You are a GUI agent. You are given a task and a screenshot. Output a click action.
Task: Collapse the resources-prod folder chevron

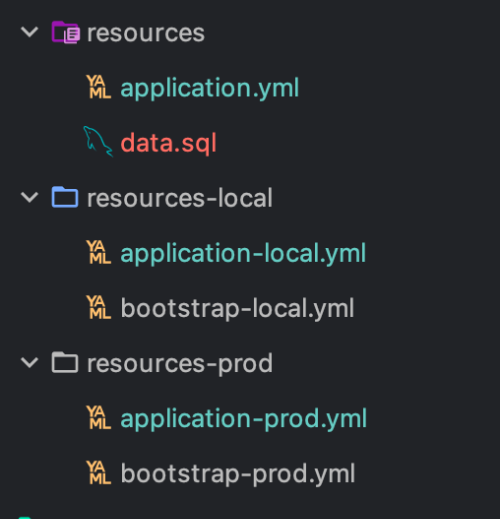[30, 363]
